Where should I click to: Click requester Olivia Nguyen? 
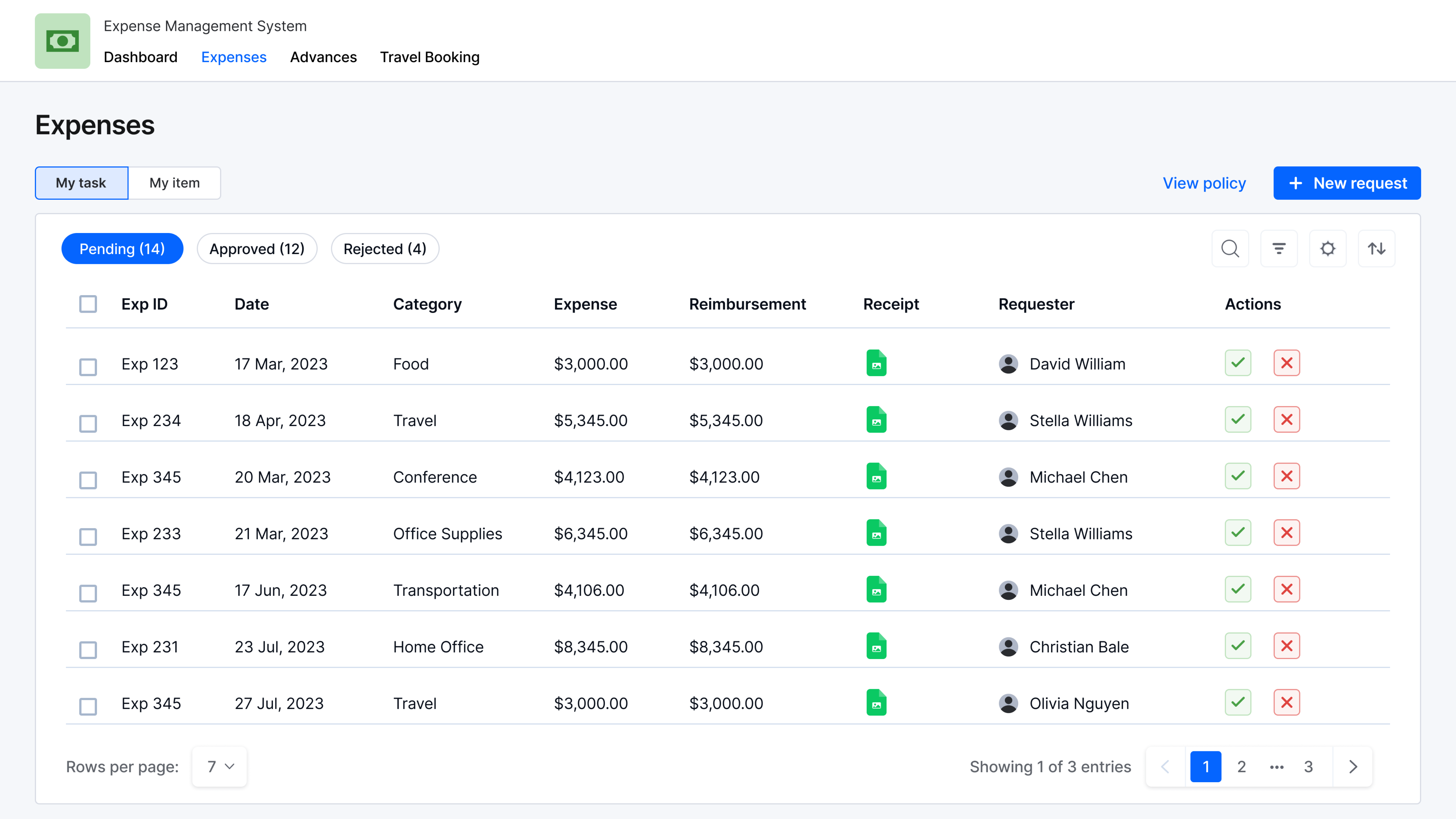point(1079,703)
